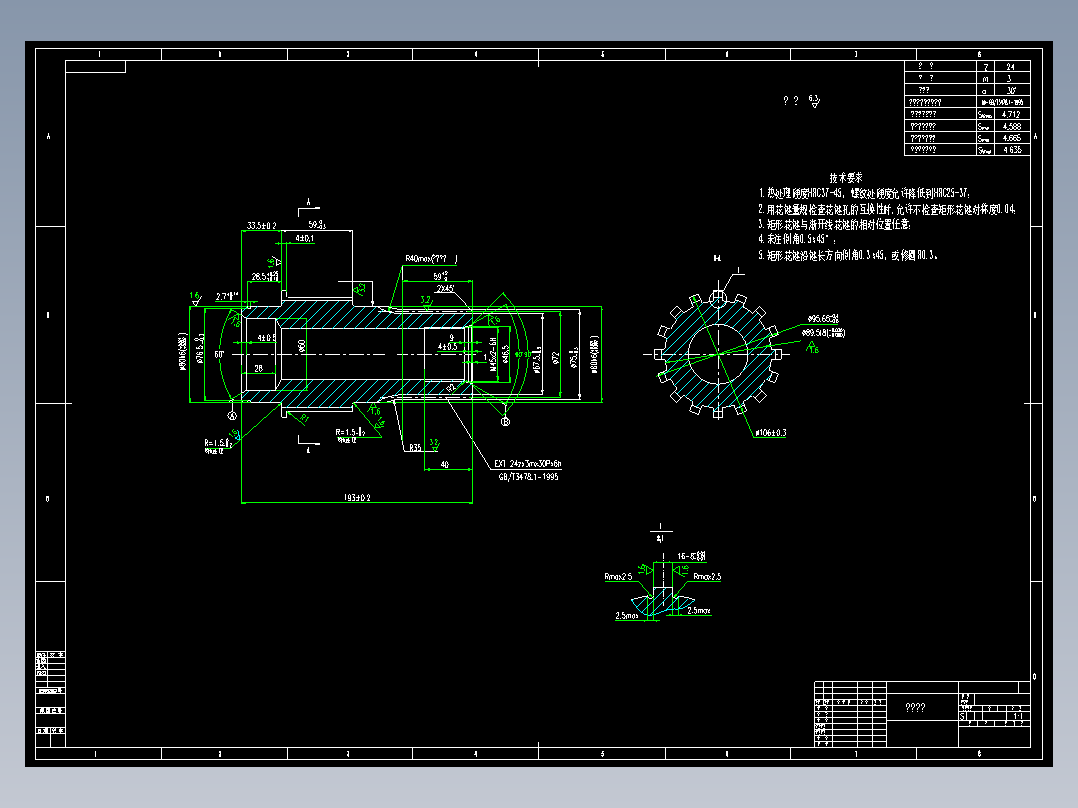
Task: Click technical note 1 about HRC37-45
Action: click(x=865, y=193)
